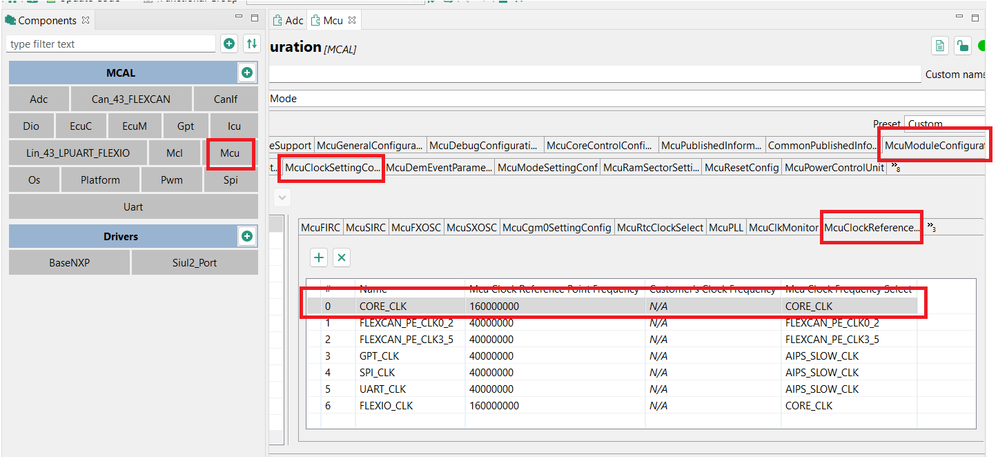
Task: Toggle the lock icon in header
Action: [x=963, y=45]
